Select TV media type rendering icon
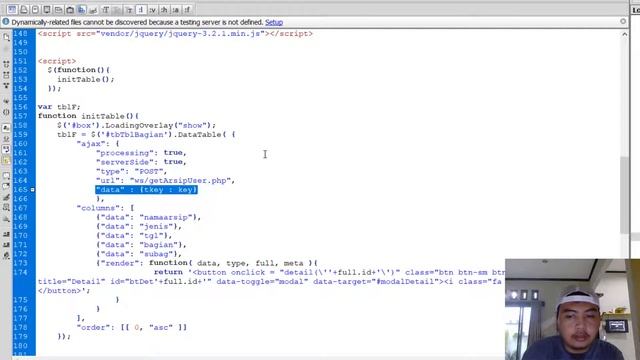The image size is (640, 360). [x=70, y=9]
